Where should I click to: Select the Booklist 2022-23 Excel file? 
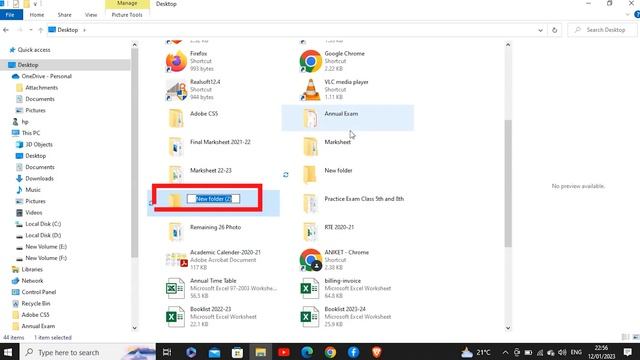[x=211, y=316]
